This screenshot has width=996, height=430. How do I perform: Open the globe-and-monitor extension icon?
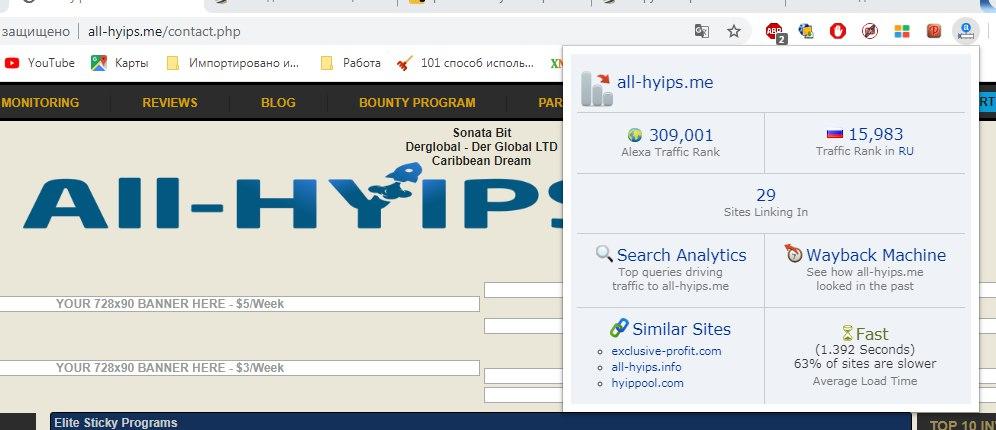pos(806,30)
